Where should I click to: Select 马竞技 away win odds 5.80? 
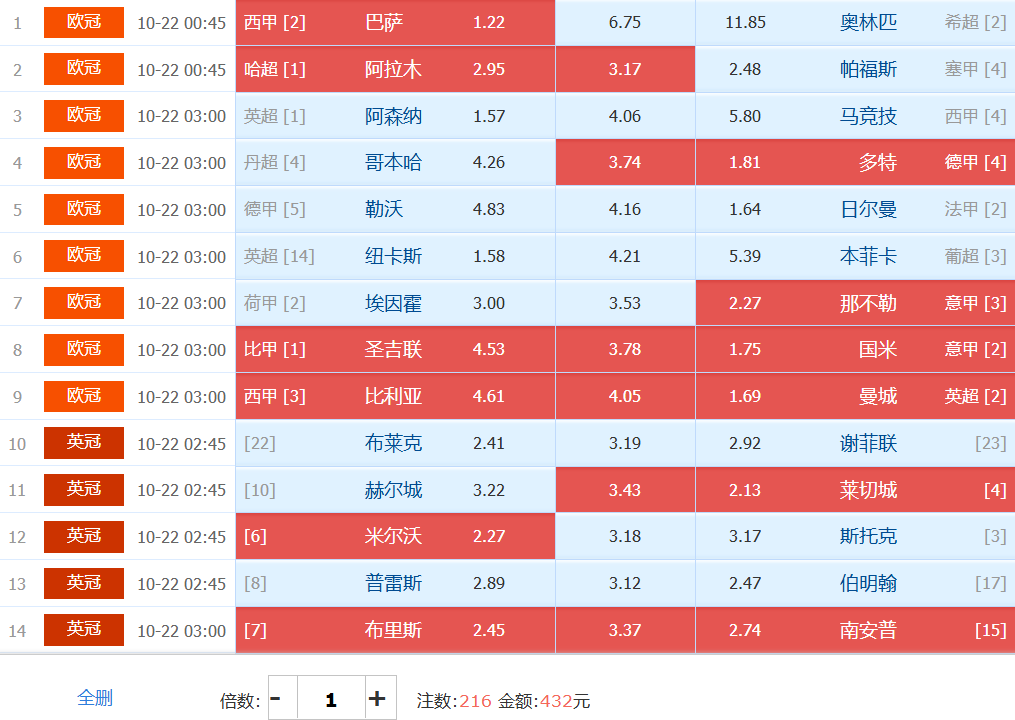tap(855, 116)
